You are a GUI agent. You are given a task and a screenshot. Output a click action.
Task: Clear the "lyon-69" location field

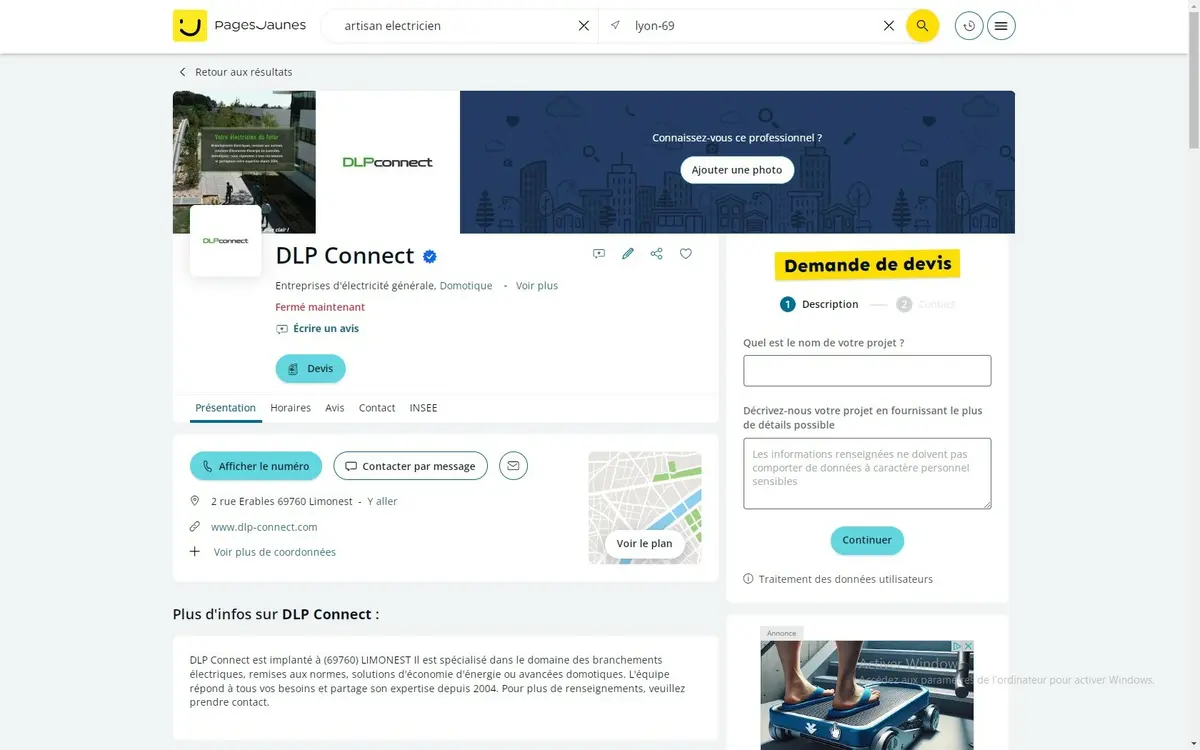889,26
